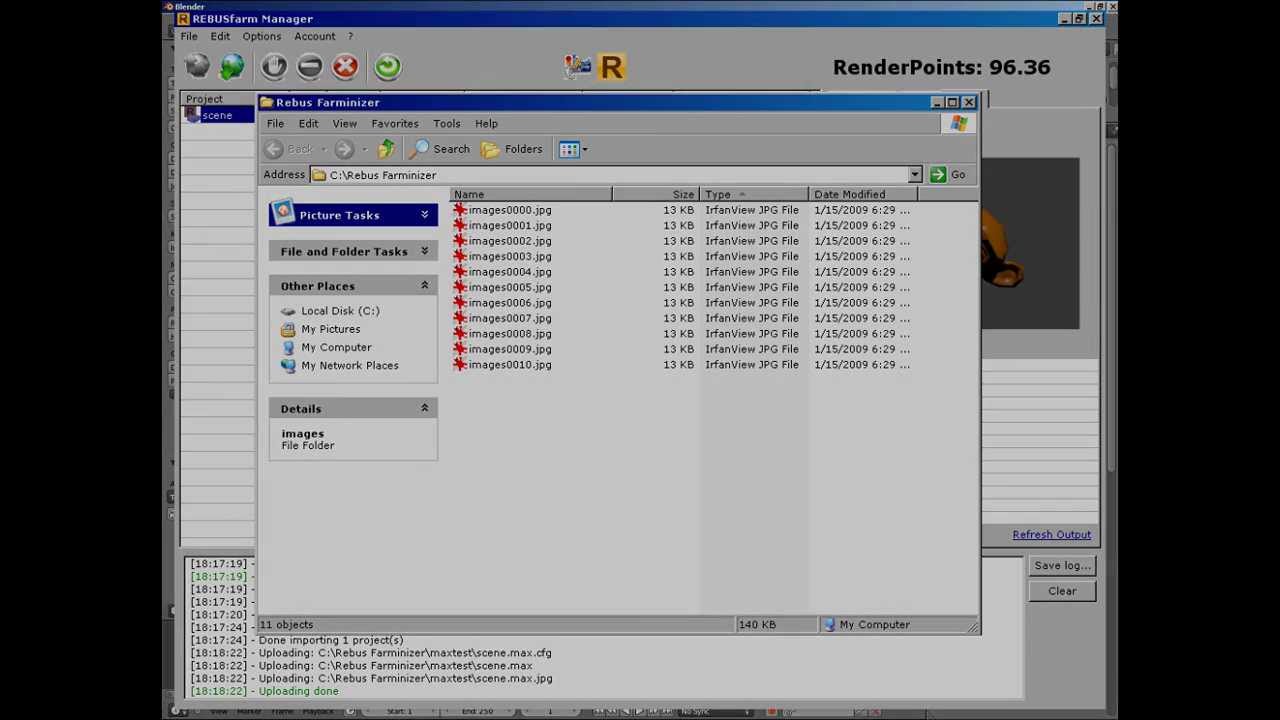Image resolution: width=1280 pixels, height=720 pixels.
Task: Select the file name images0003.jpg
Action: coord(510,257)
